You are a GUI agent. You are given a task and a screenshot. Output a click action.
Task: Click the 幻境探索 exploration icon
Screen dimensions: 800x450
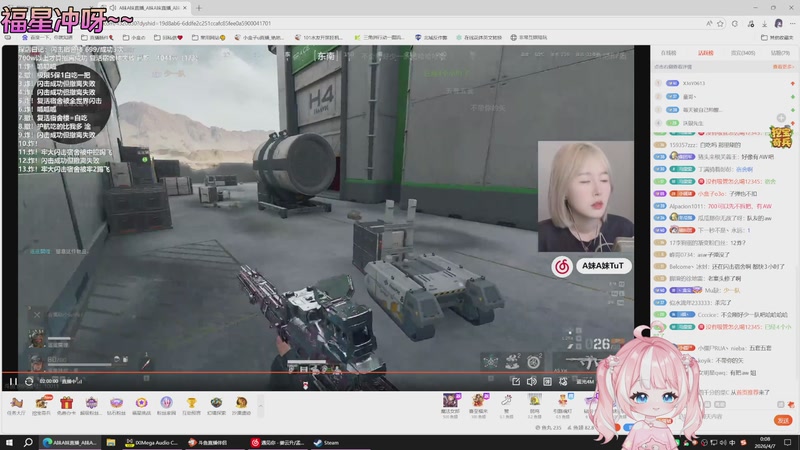click(216, 405)
